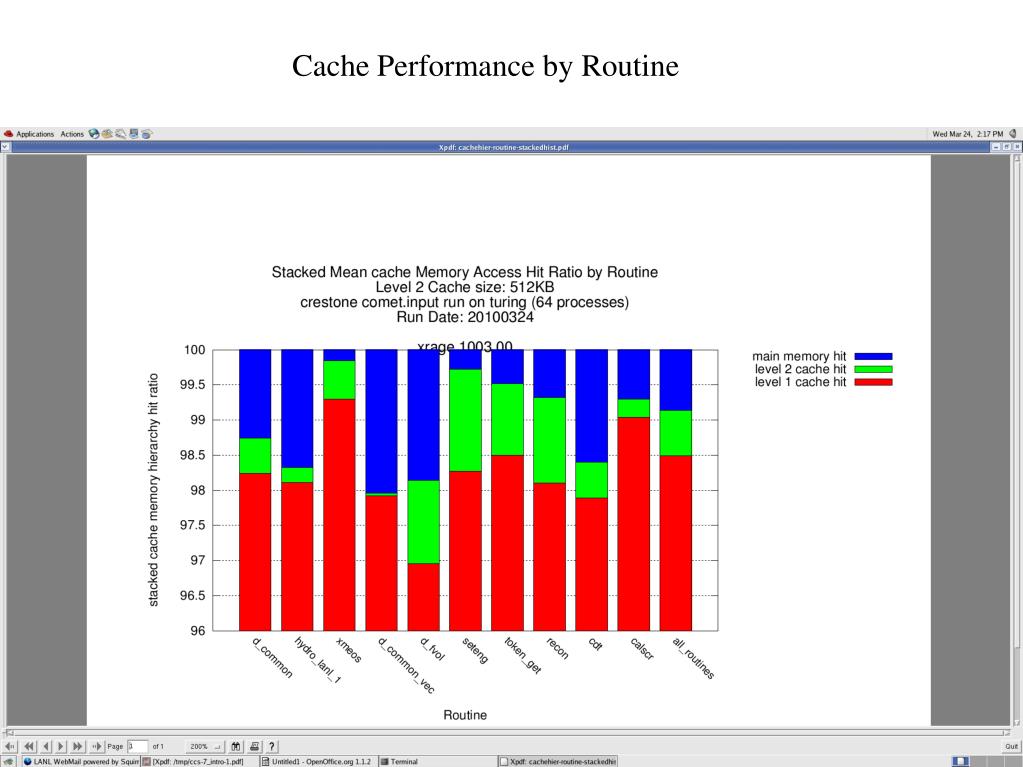Viewport: 1023px width, 767px height.
Task: Click the slide heading 'Cache Performance by Routine'
Action: (485, 66)
